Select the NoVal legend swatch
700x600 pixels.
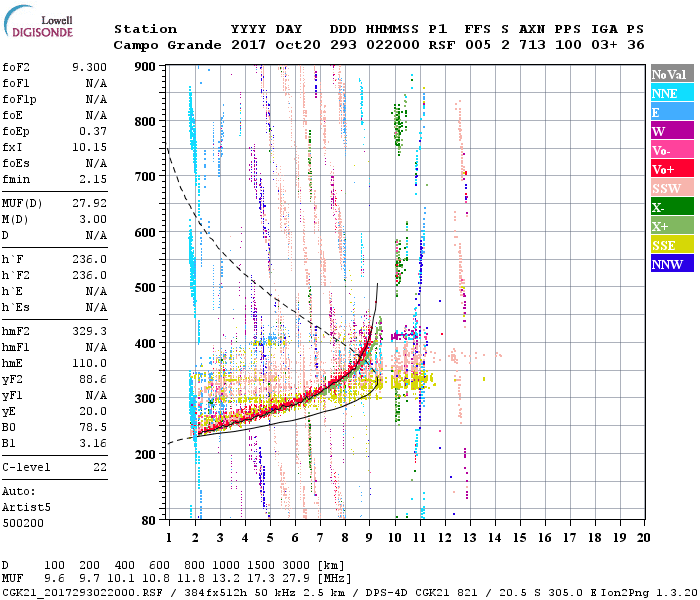[x=672, y=74]
